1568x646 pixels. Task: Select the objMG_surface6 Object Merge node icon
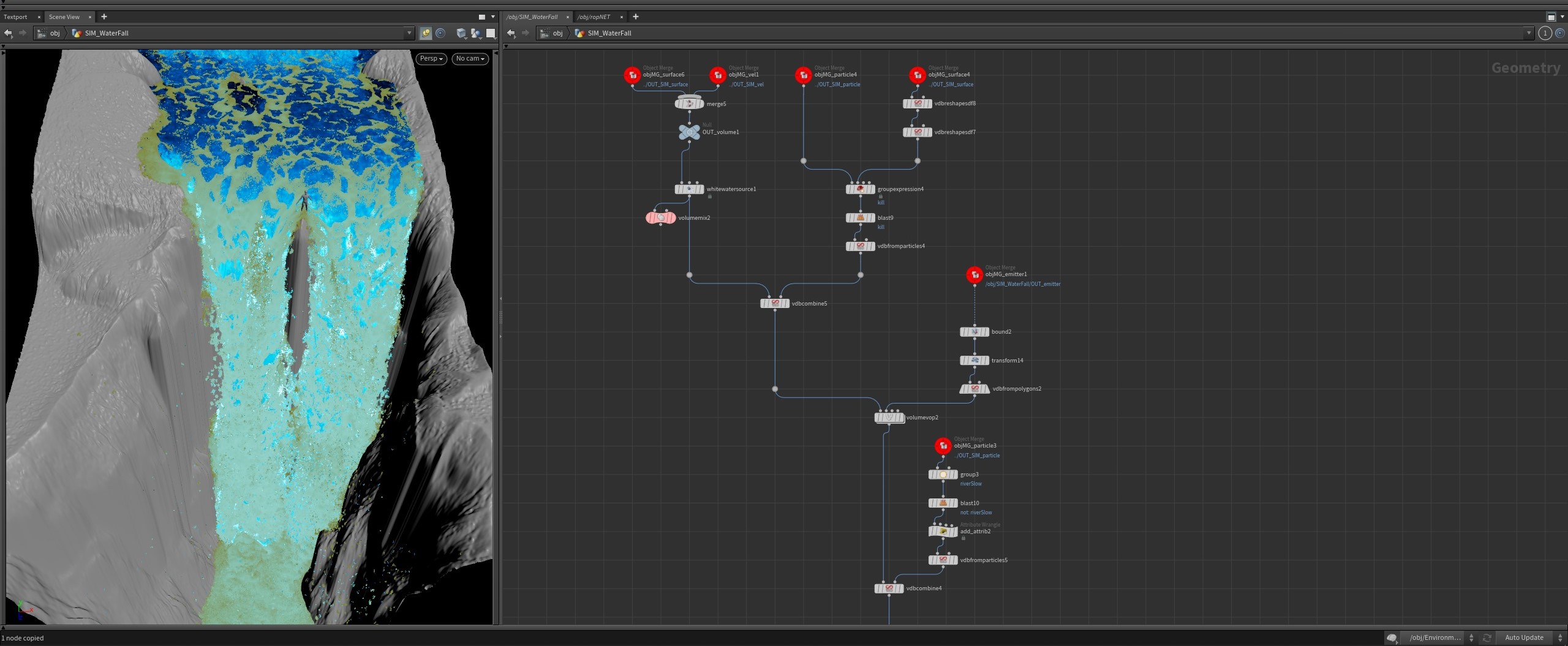(632, 75)
